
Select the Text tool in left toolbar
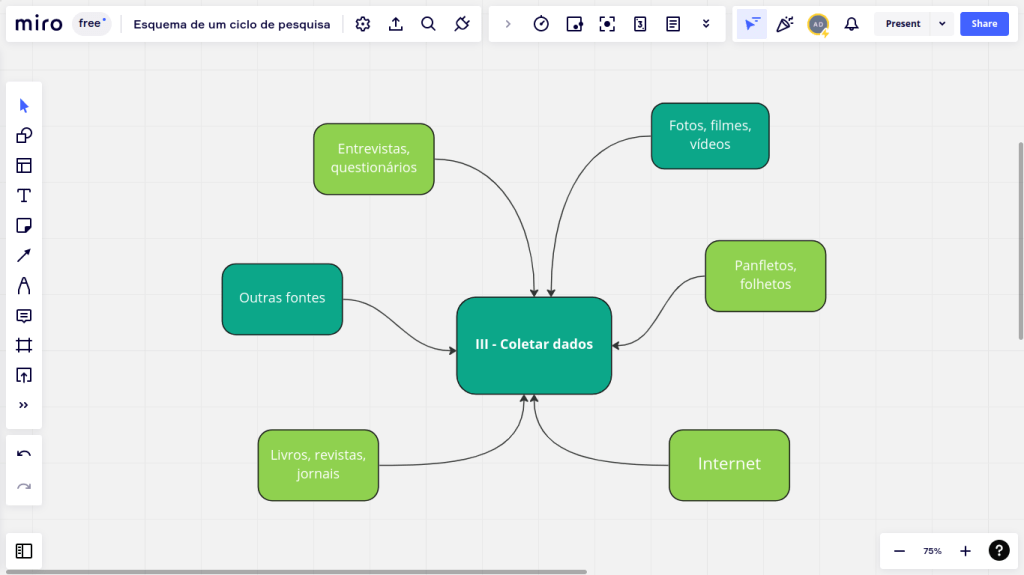(x=24, y=196)
